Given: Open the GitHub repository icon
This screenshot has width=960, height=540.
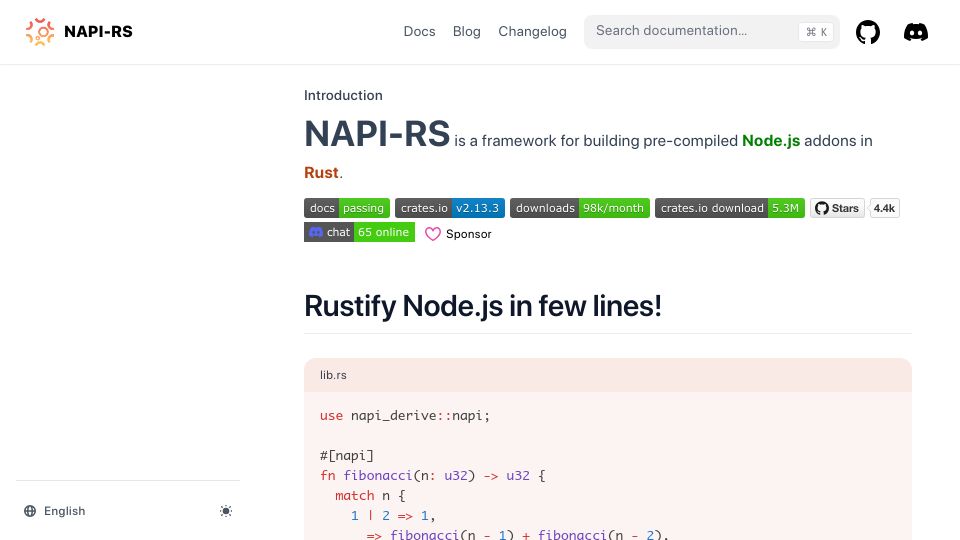Looking at the screenshot, I should point(868,32).
